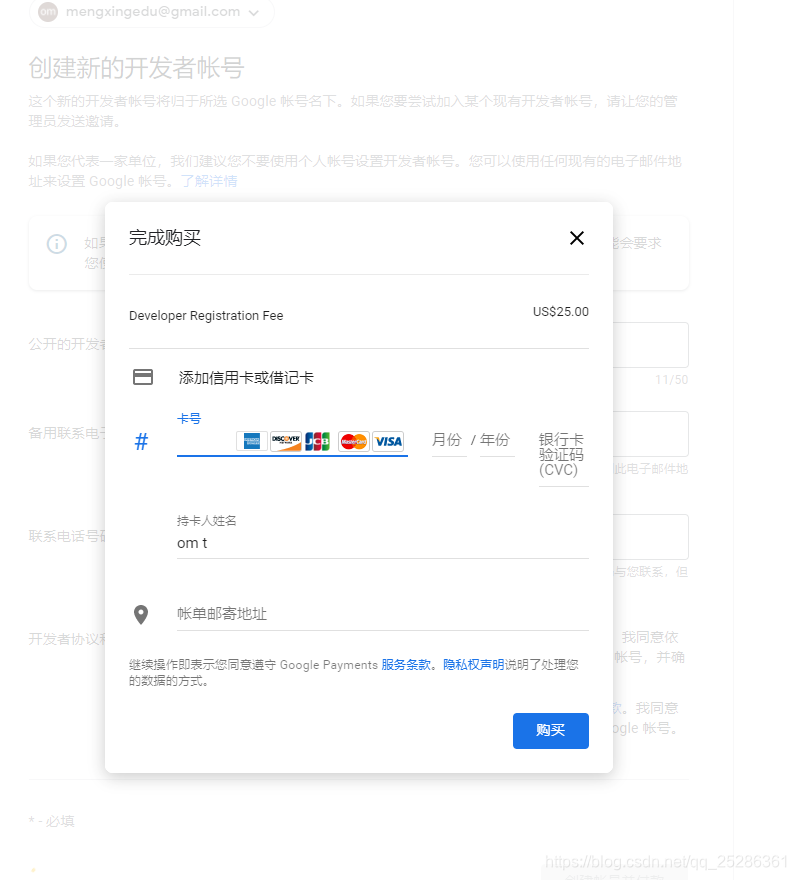Click the * - 必填 required note
This screenshot has width=796, height=880.
click(51, 821)
